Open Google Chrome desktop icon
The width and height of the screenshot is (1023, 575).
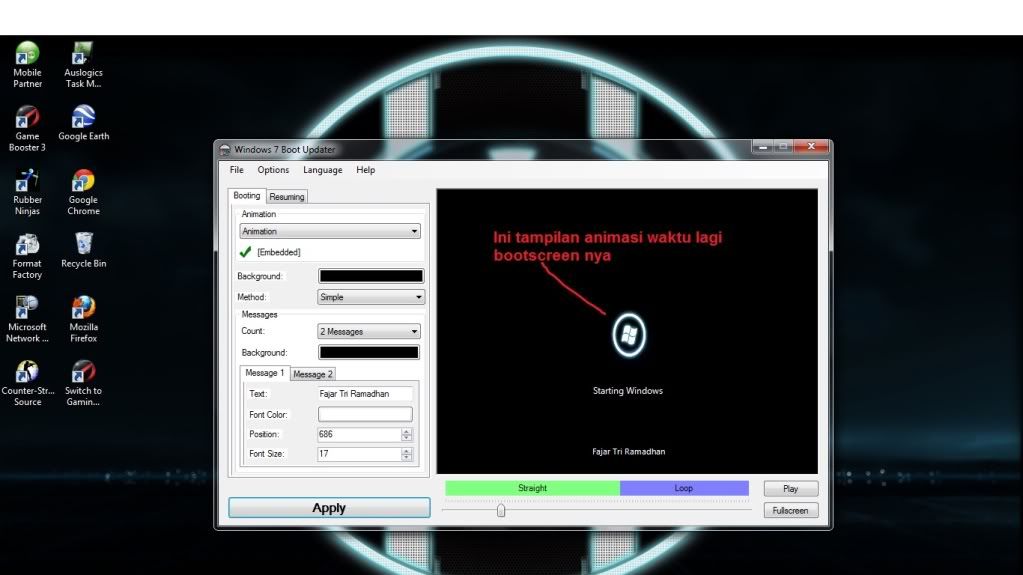tap(84, 192)
